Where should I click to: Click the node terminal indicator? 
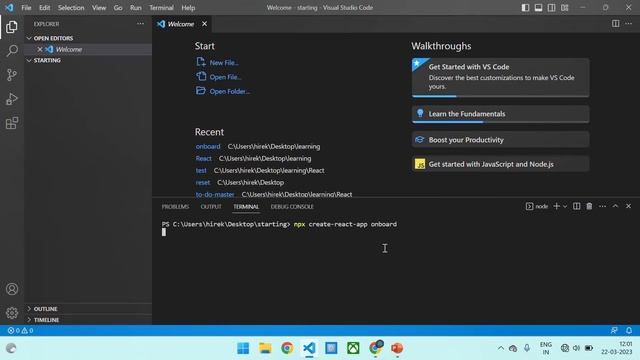coord(537,207)
